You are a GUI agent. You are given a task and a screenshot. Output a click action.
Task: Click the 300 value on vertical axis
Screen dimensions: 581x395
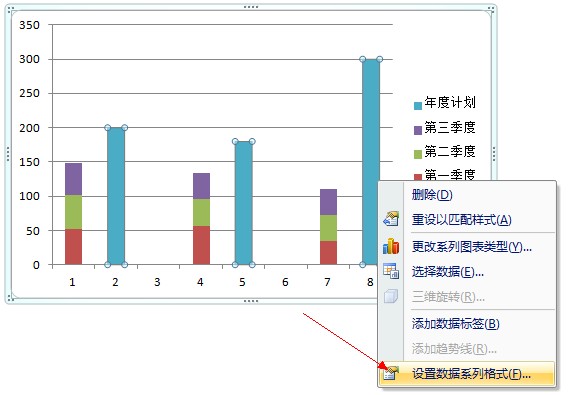pyautogui.click(x=29, y=59)
